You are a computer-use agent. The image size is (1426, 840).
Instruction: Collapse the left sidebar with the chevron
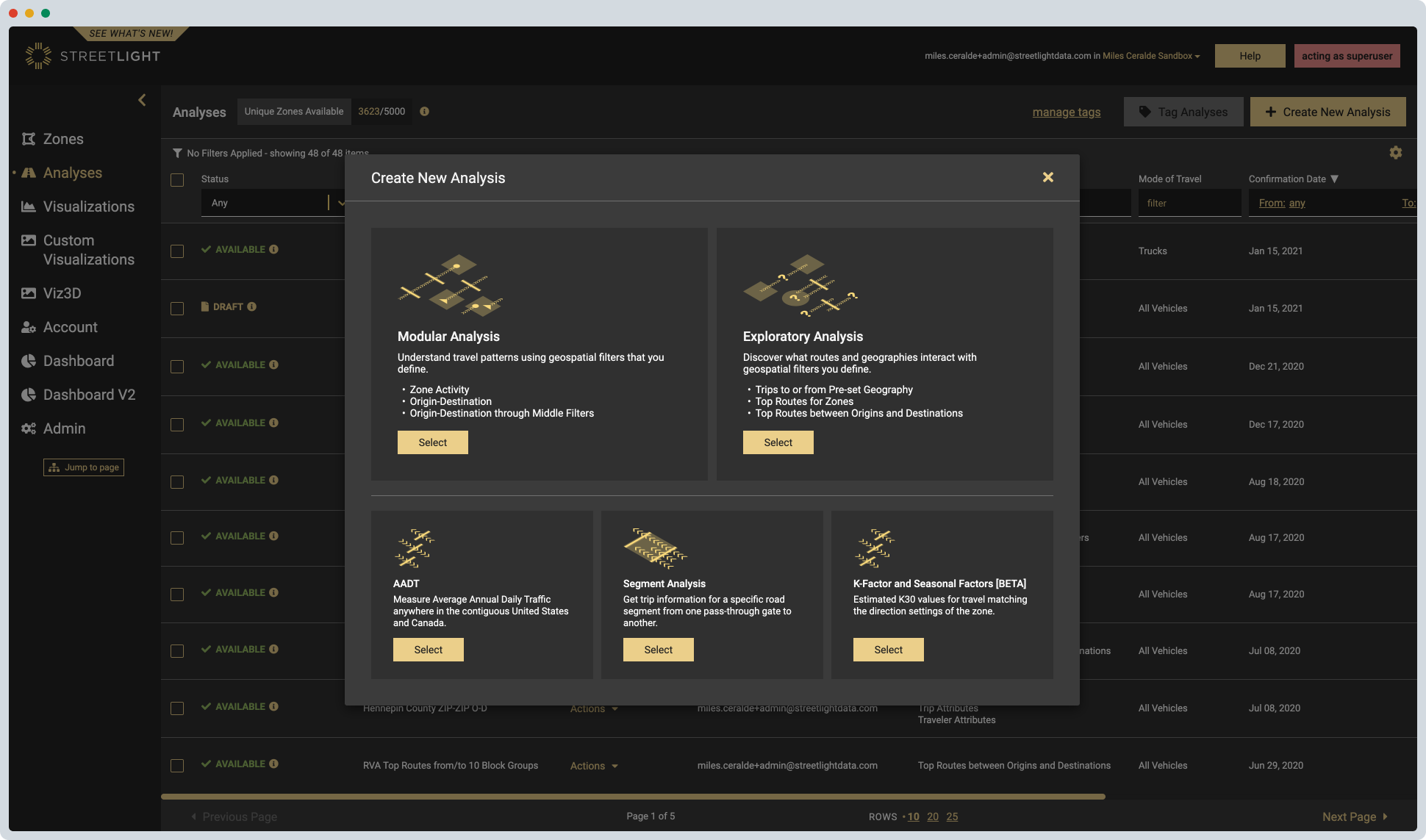pyautogui.click(x=142, y=100)
